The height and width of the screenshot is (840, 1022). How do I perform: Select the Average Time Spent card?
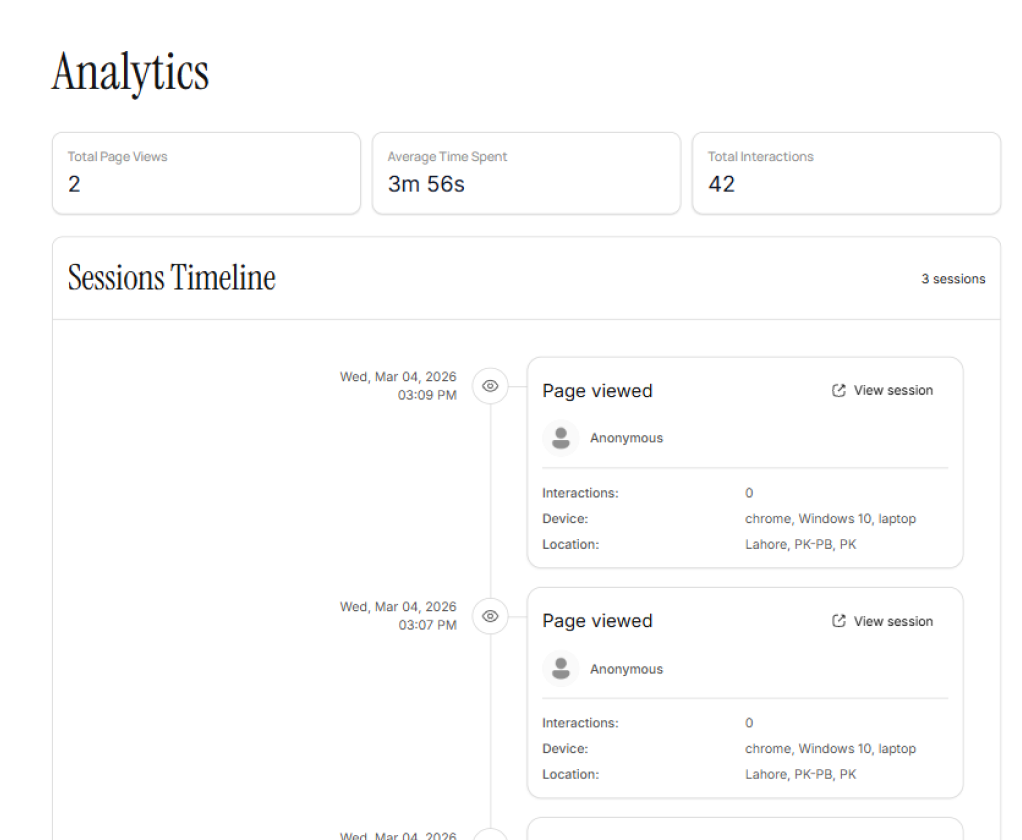pos(526,173)
